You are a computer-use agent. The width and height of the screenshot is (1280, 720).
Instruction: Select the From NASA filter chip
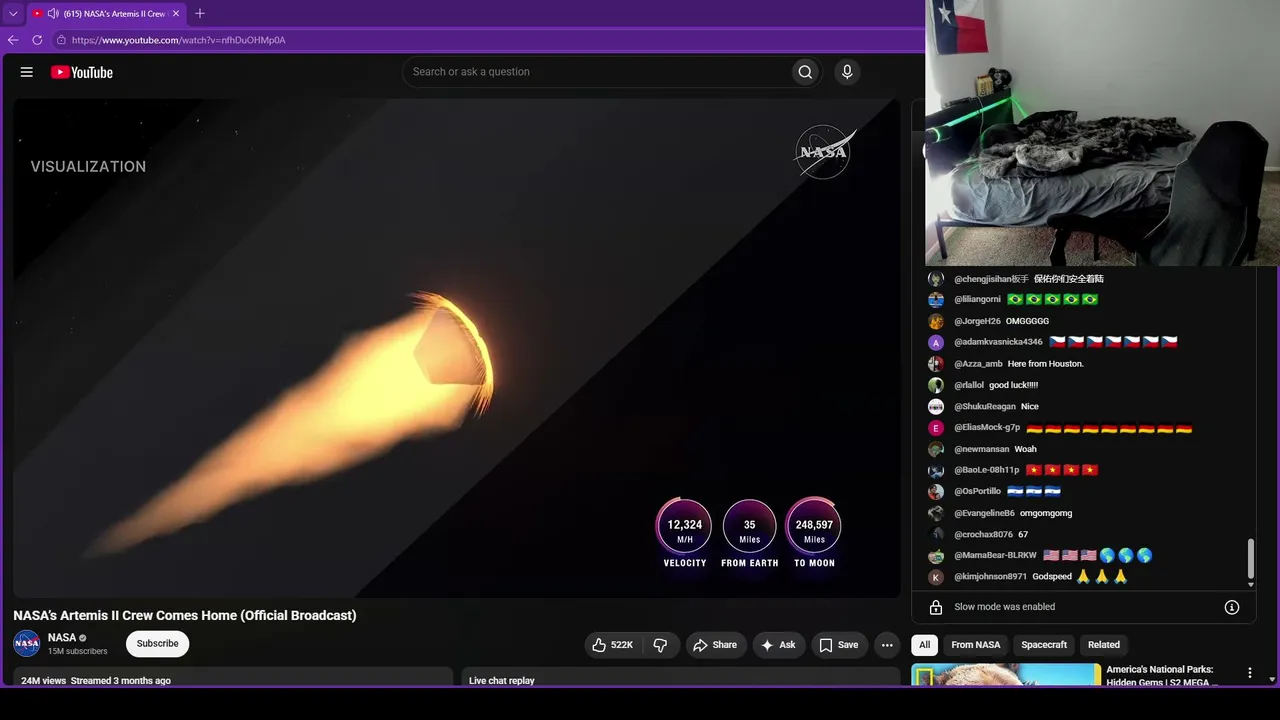point(976,645)
